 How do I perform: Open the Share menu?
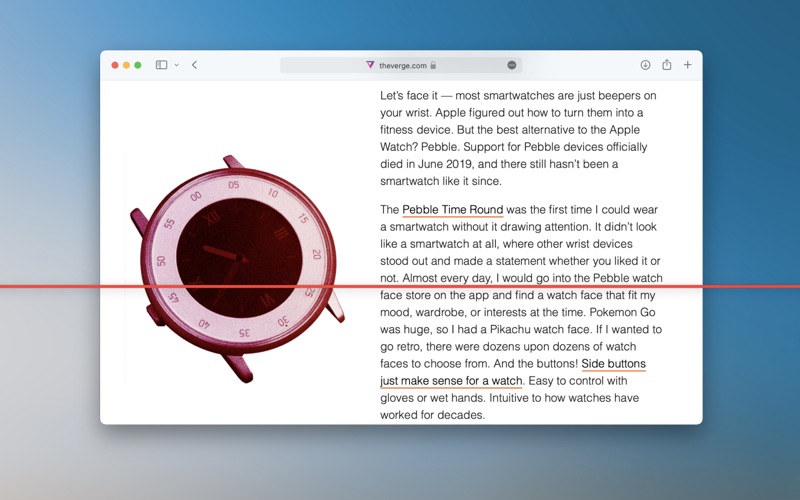pyautogui.click(x=667, y=64)
